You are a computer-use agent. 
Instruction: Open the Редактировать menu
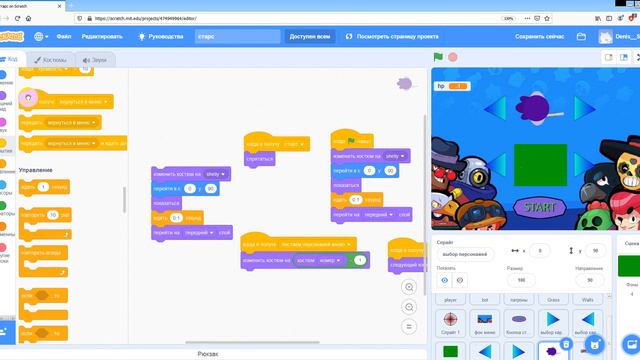pos(102,37)
